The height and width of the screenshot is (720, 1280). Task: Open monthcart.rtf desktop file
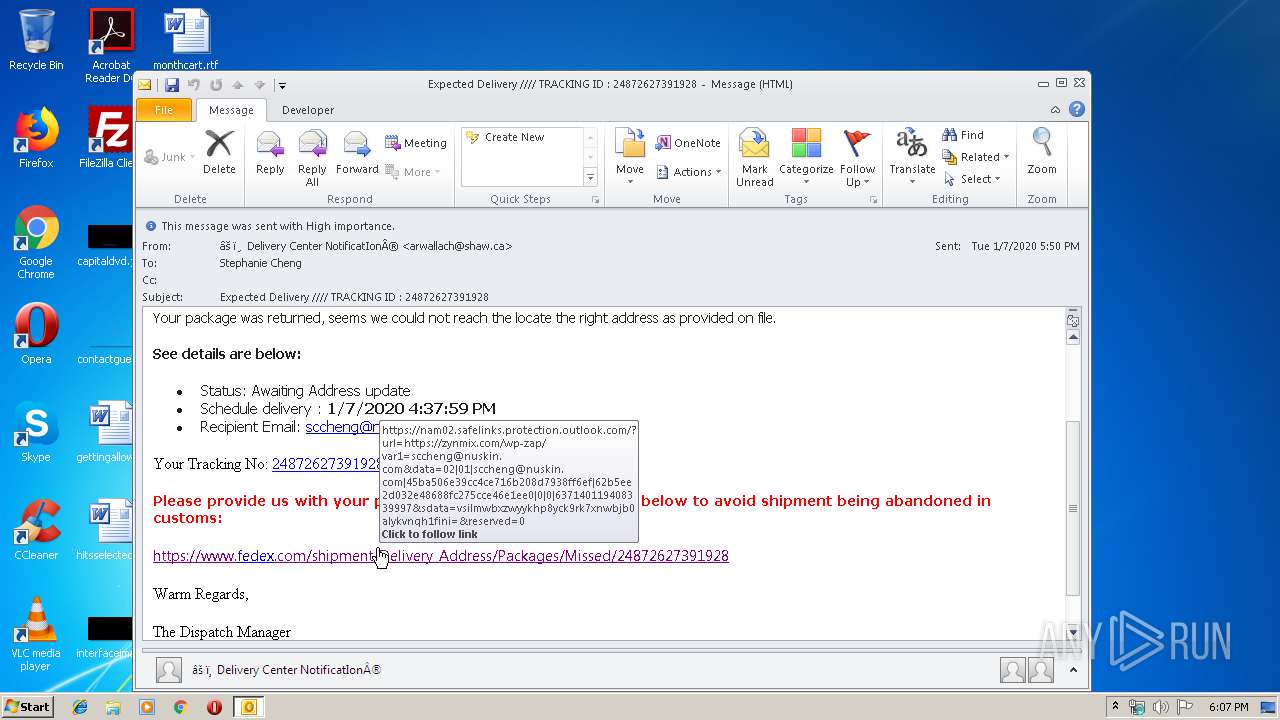pyautogui.click(x=186, y=40)
